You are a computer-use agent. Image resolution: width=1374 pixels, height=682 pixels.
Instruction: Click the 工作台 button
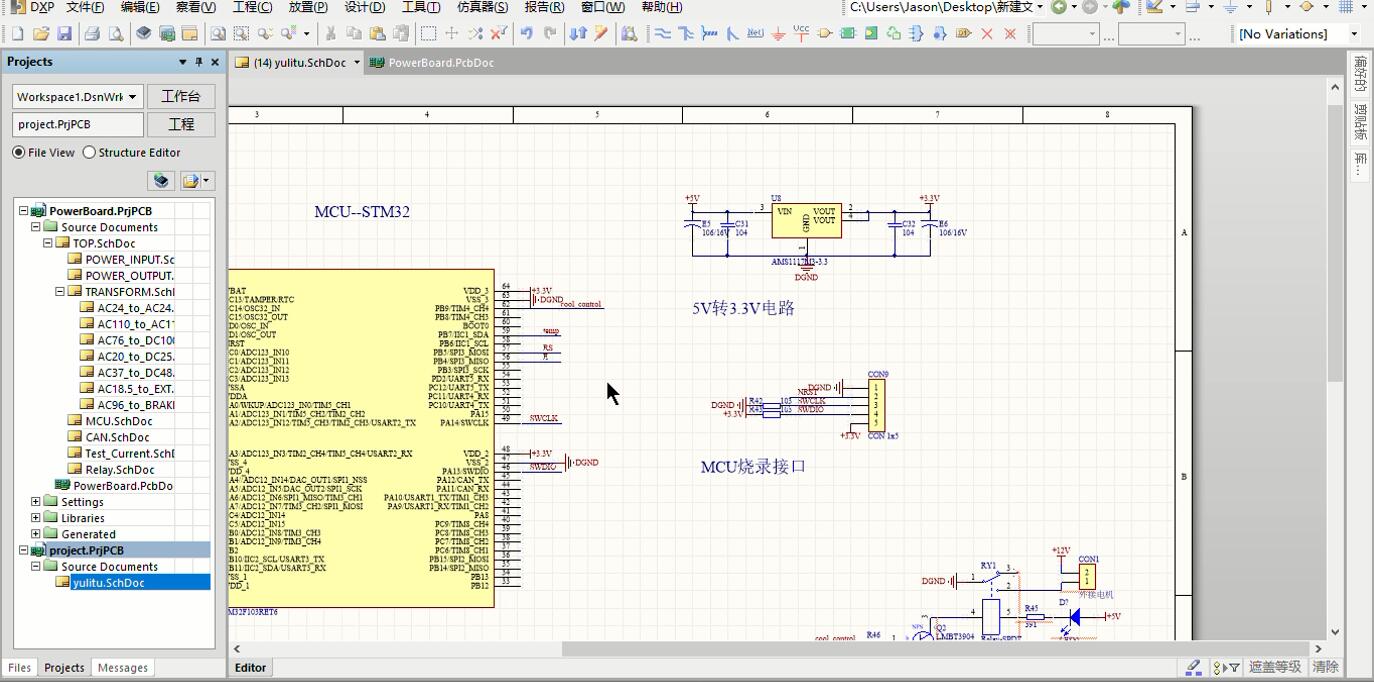(x=181, y=97)
